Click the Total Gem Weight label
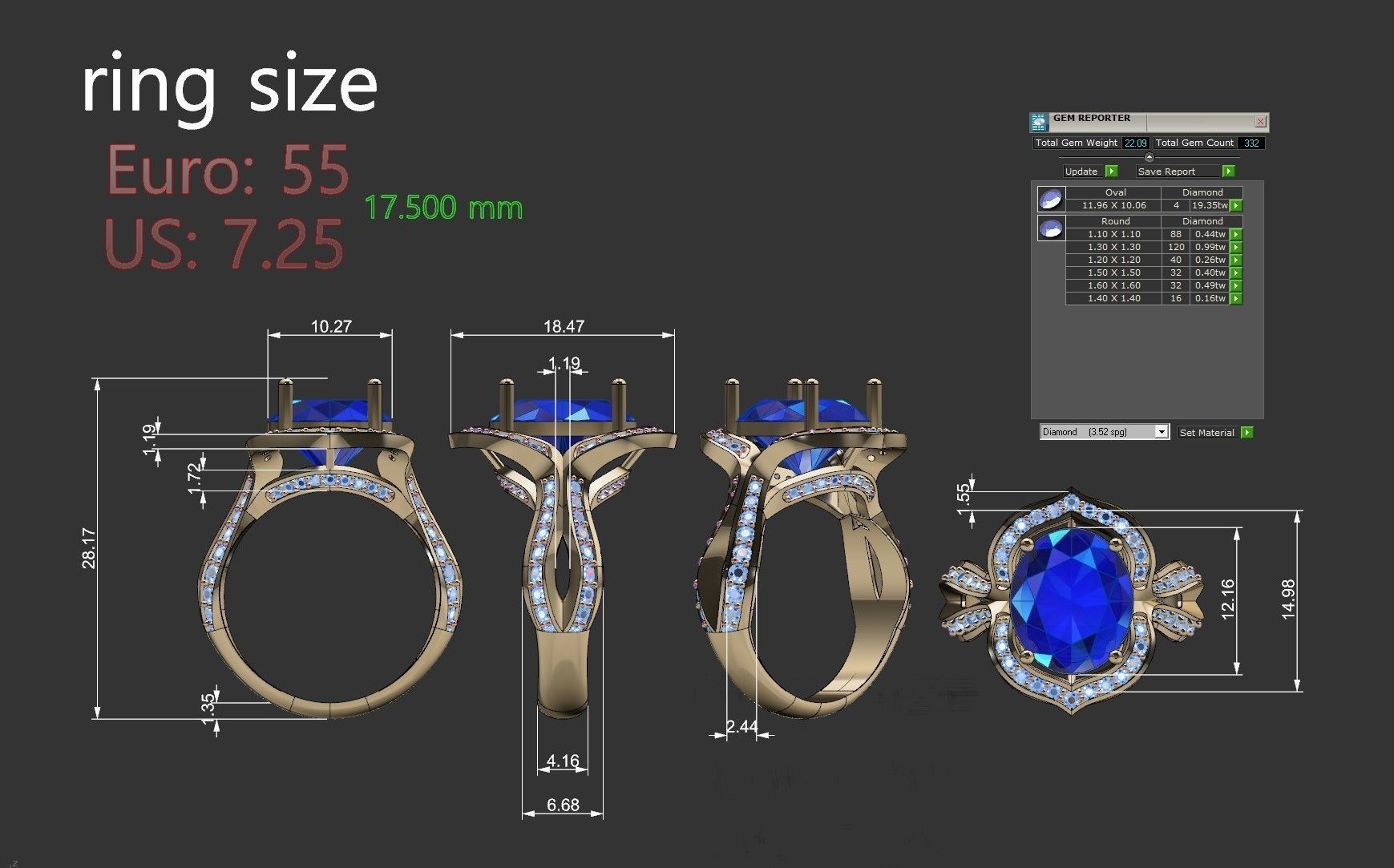Viewport: 1394px width, 868px height. coord(1076,143)
